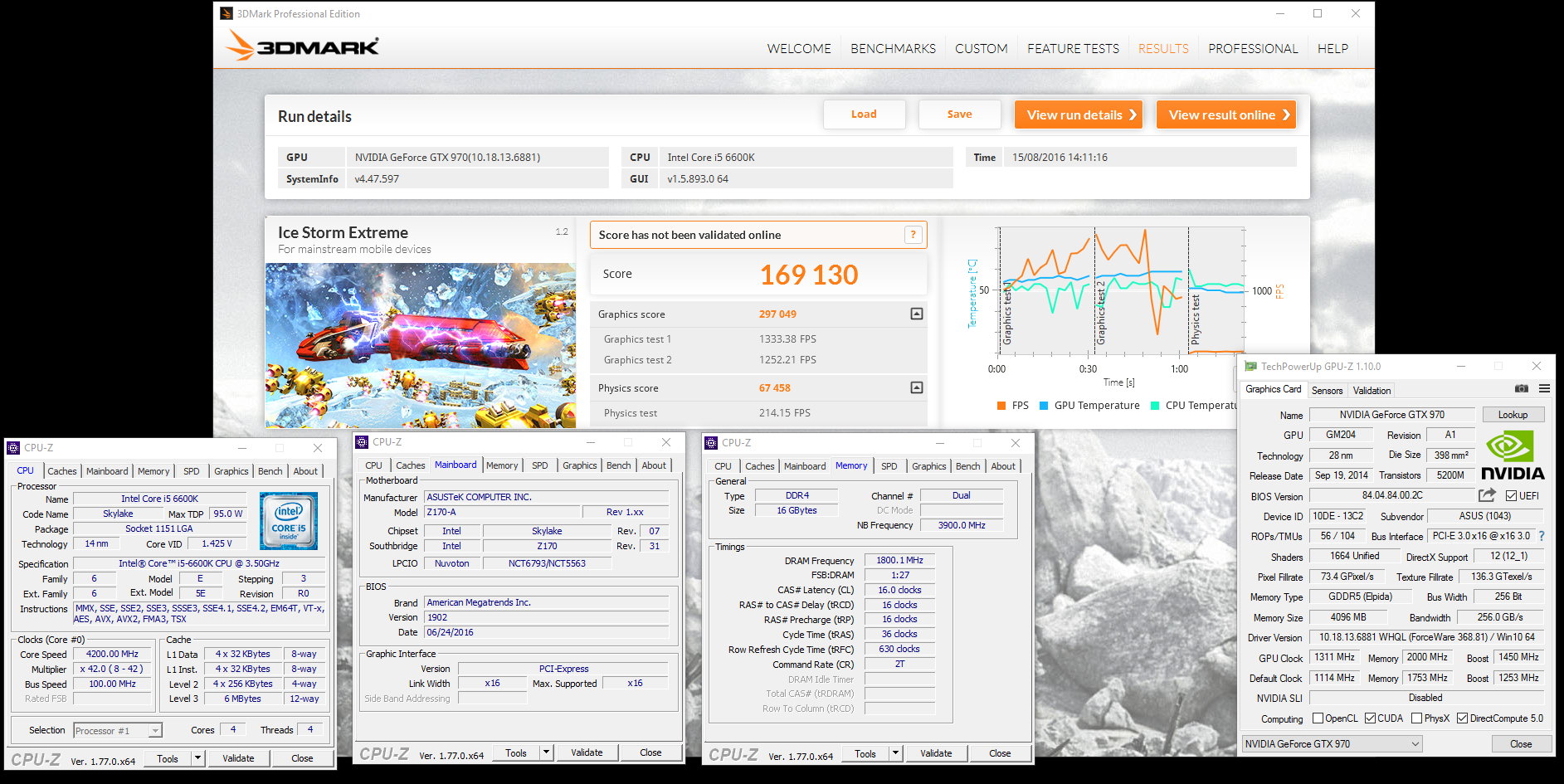
Task: Collapse the Graphics score section icon
Action: [x=917, y=314]
